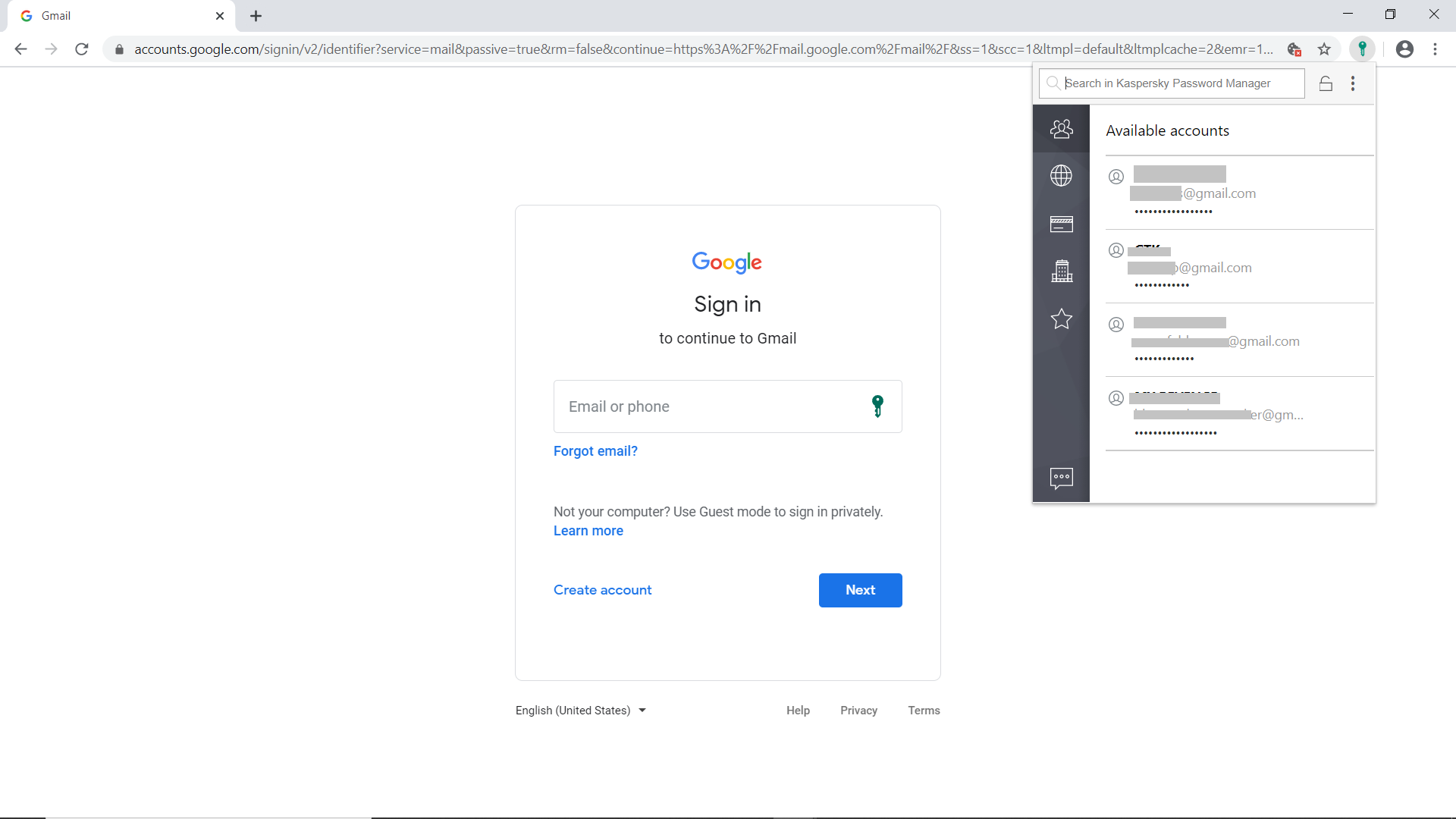This screenshot has width=1456, height=819.
Task: Expand the English (United States) language dropdown
Action: [581, 711]
